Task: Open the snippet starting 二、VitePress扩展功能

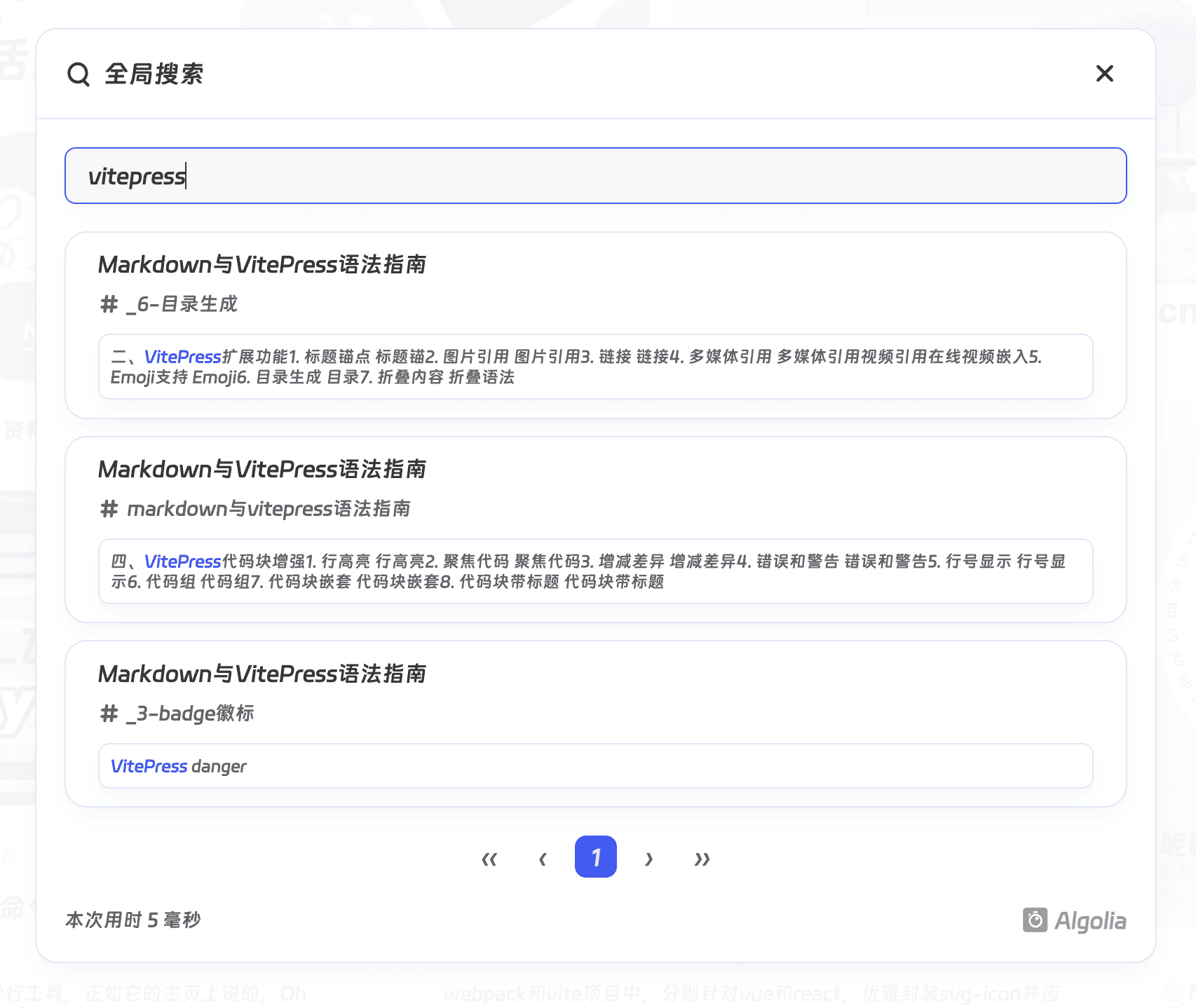Action: coord(596,367)
